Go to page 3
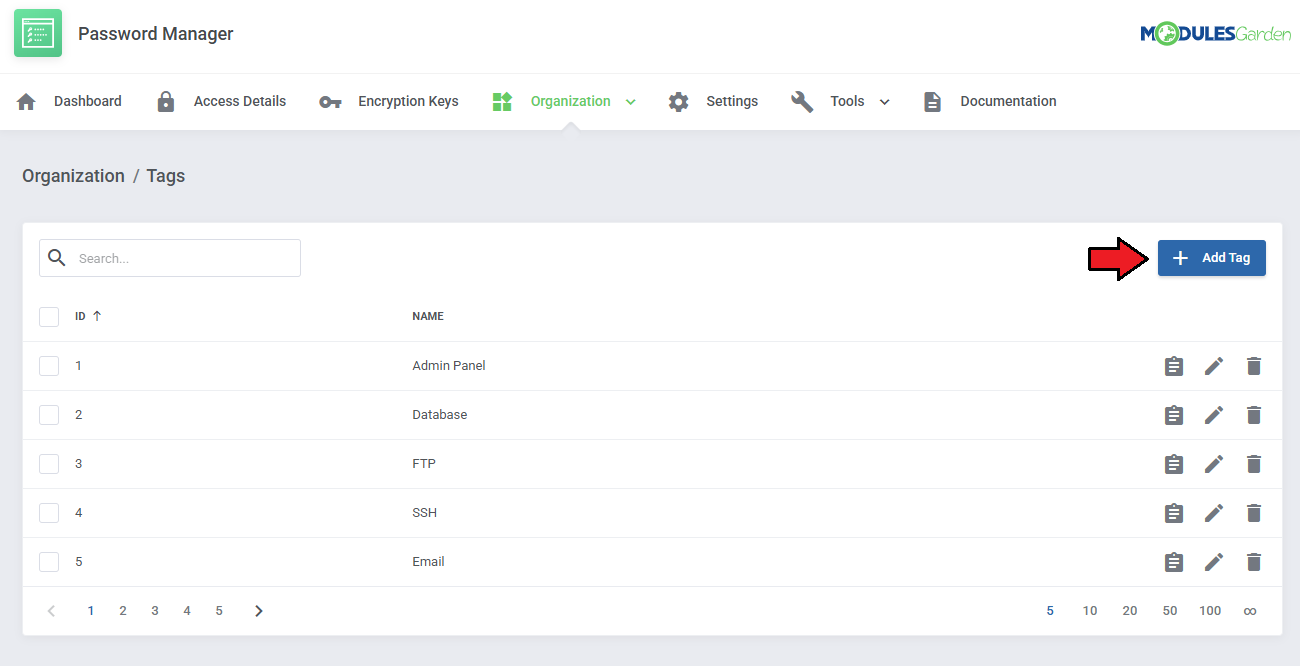This screenshot has width=1300, height=666. (x=155, y=611)
